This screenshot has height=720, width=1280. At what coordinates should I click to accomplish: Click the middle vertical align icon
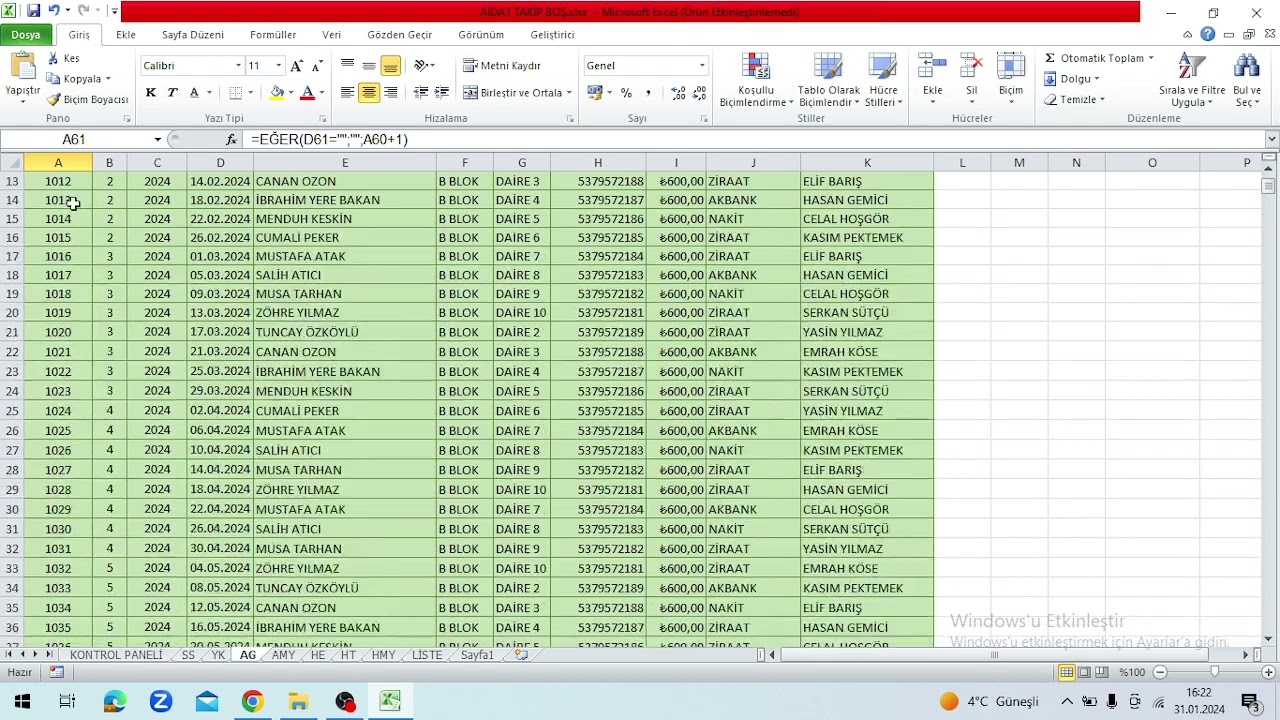(x=369, y=66)
